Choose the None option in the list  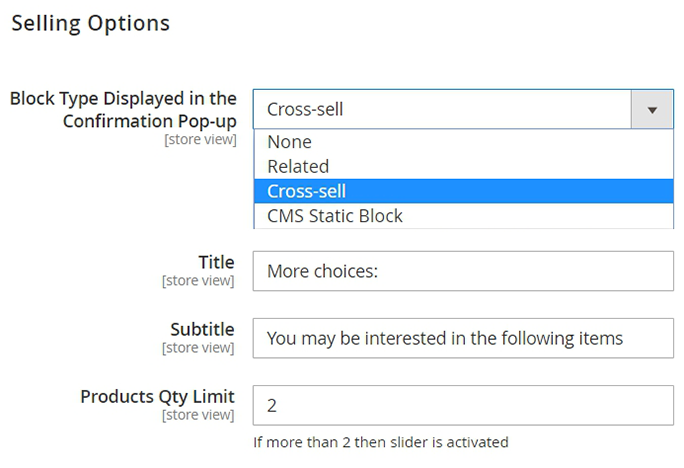(289, 142)
